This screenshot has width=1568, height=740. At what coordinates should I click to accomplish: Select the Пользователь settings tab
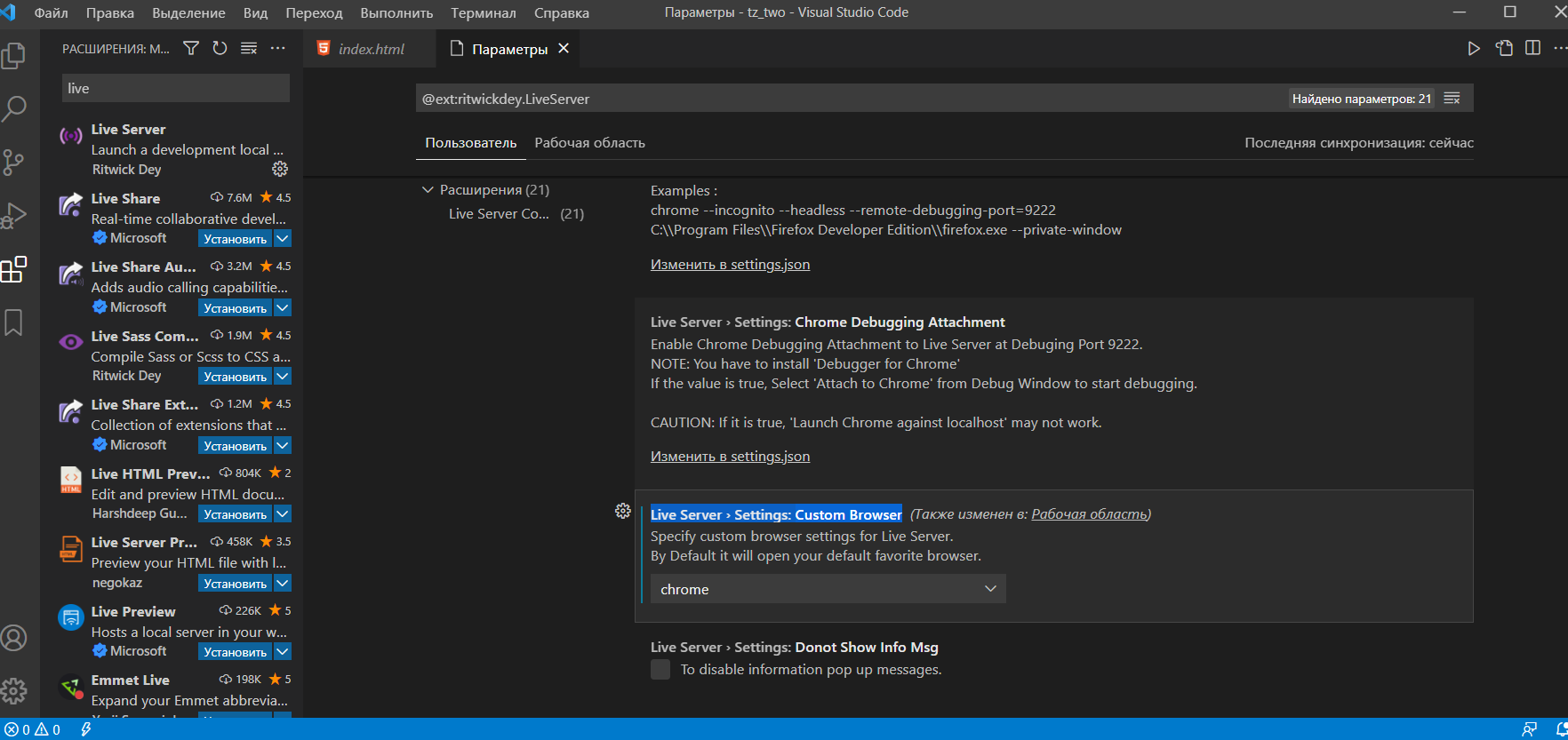pos(471,143)
